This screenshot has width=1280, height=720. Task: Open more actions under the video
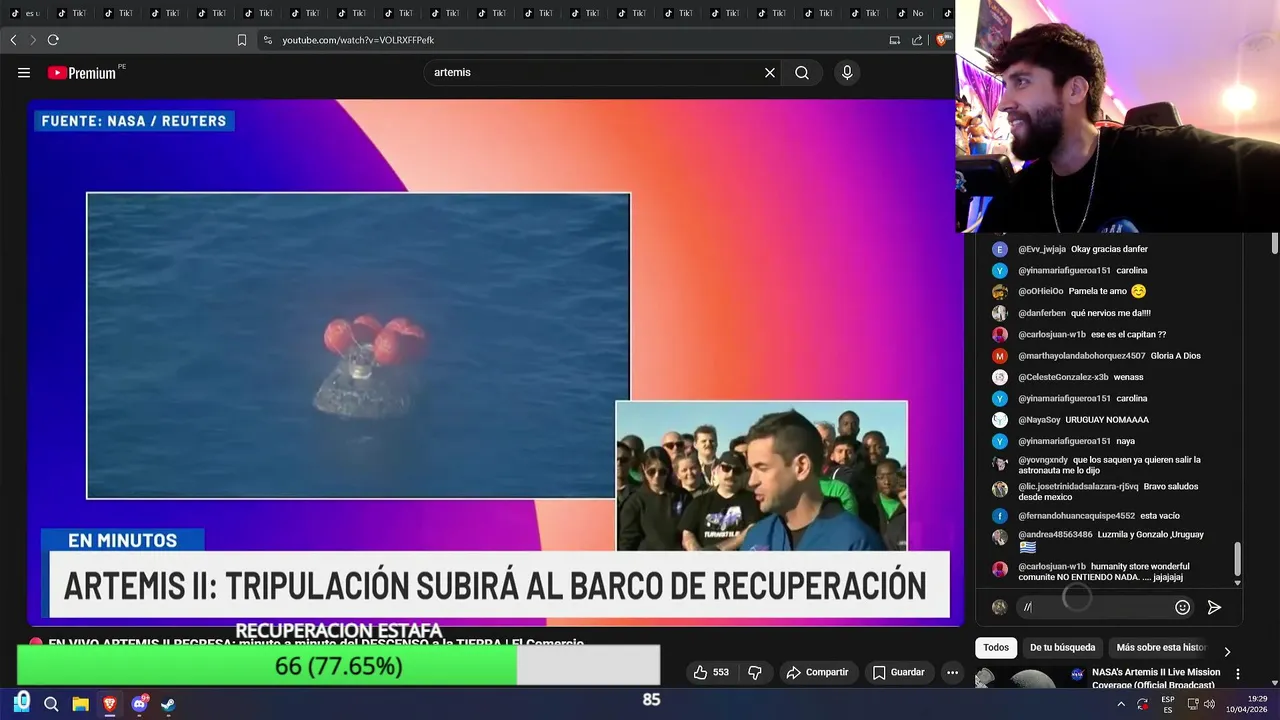[x=952, y=672]
